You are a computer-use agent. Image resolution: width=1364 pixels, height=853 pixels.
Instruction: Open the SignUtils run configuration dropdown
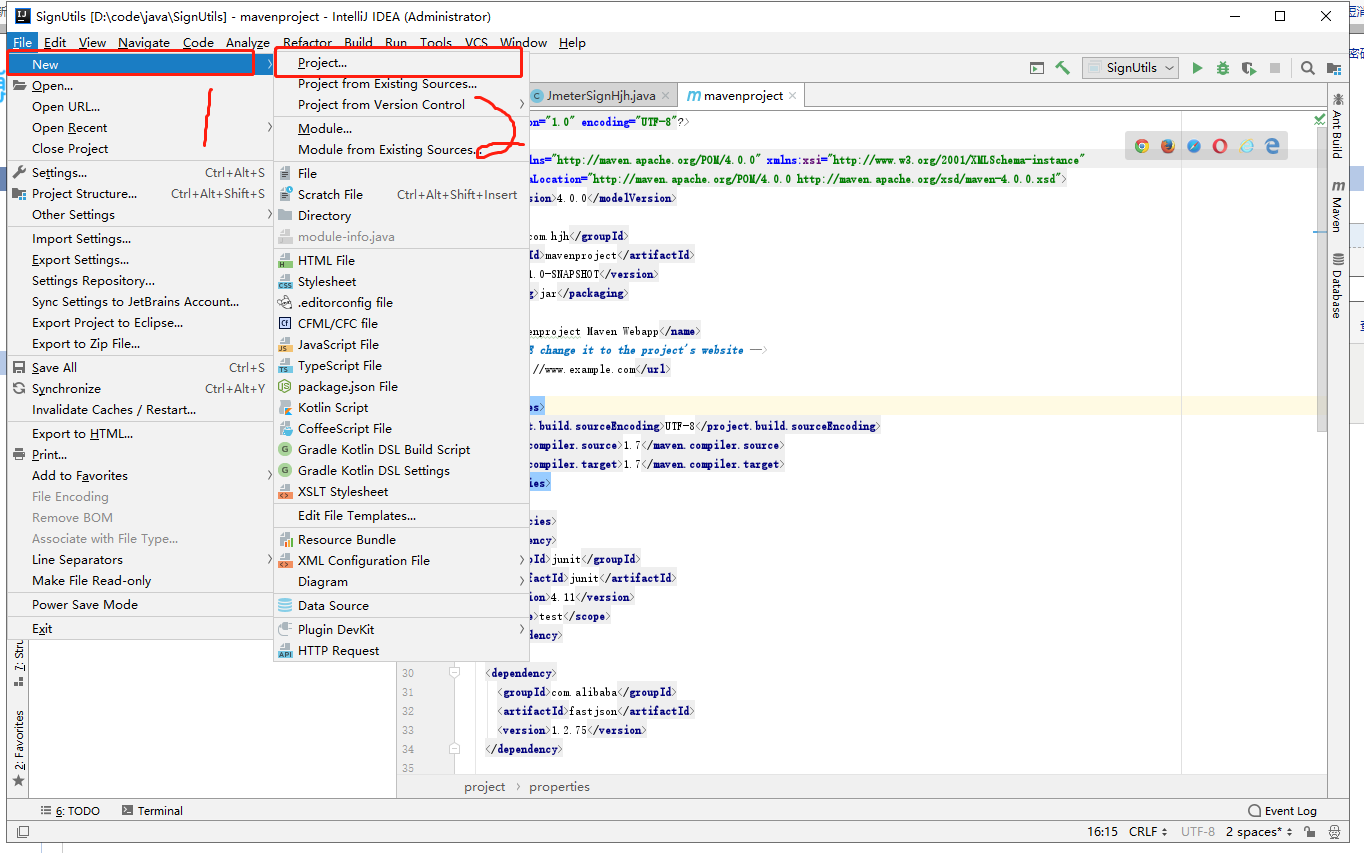pos(1129,68)
